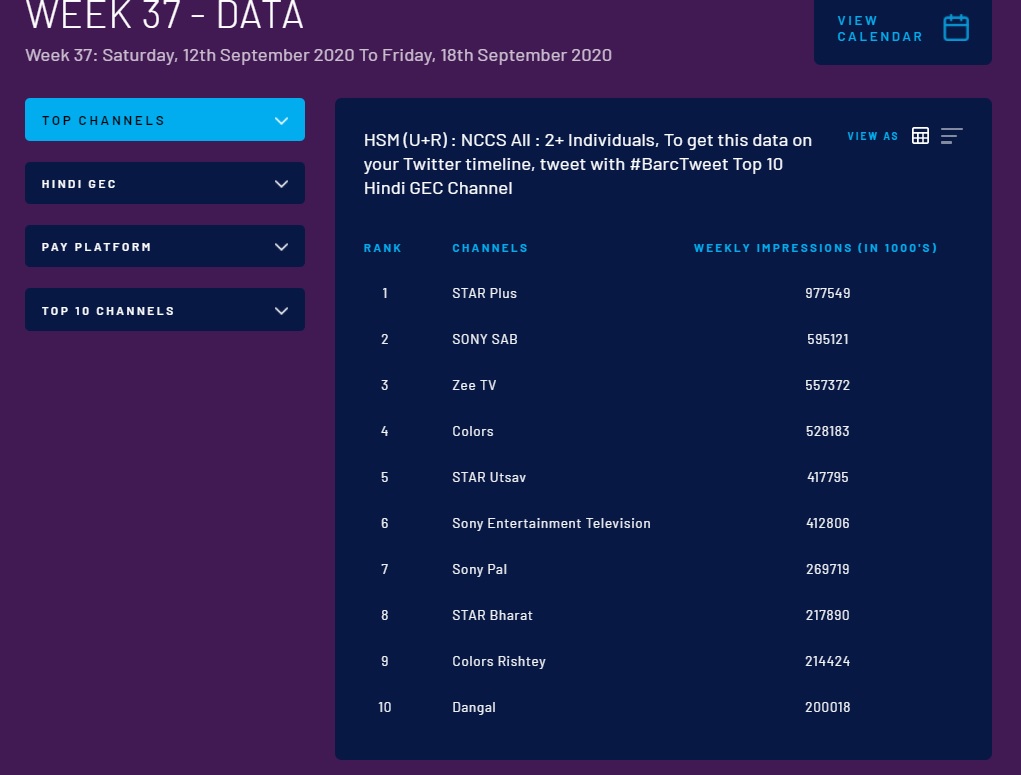The height and width of the screenshot is (775, 1021).
Task: Switch to the table grid view icon
Action: click(920, 136)
